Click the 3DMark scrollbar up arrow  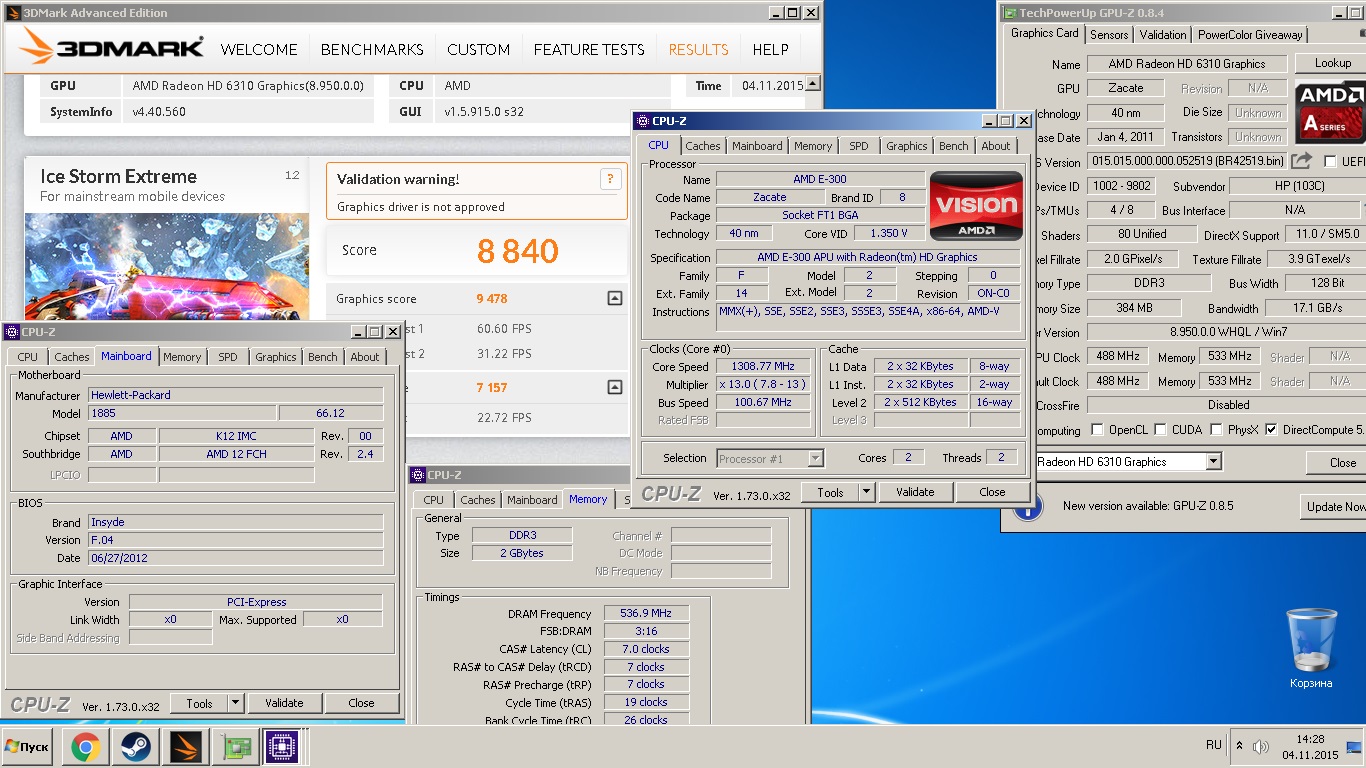812,84
